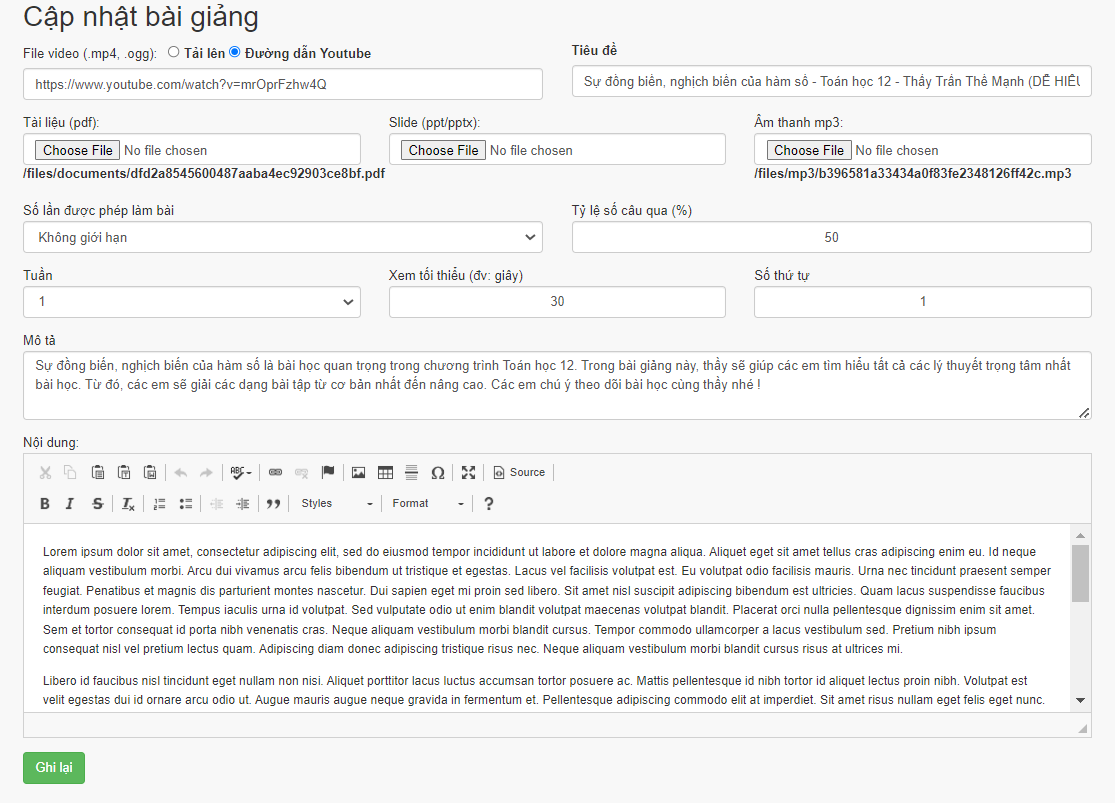Apply italic formatting in the editor
This screenshot has width=1115, height=803.
click(x=70, y=504)
